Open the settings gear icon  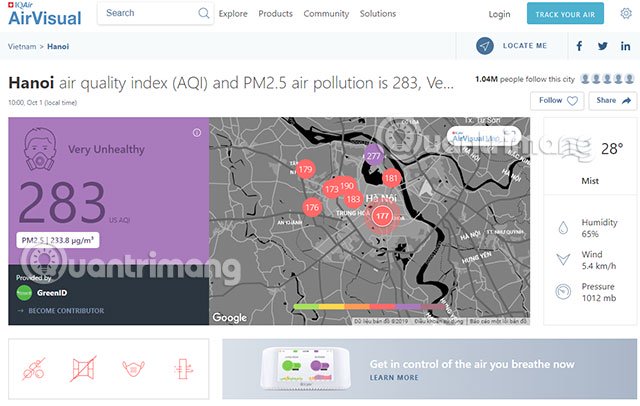pos(626,13)
